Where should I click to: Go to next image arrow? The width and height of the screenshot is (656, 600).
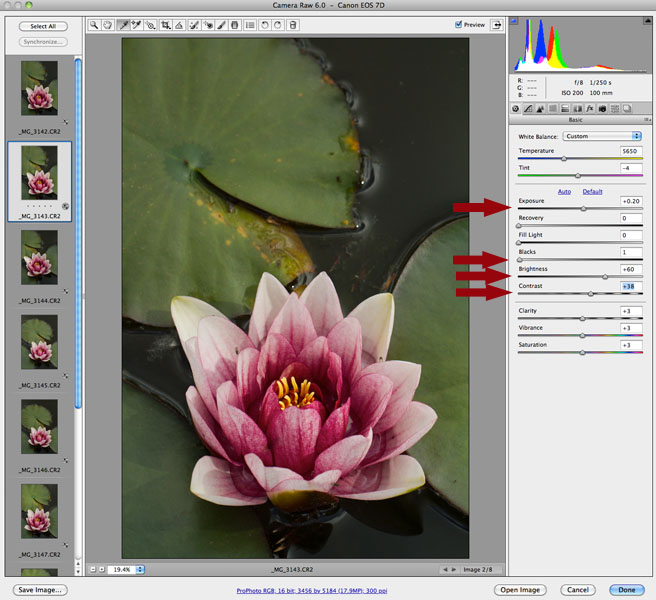pyautogui.click(x=454, y=569)
